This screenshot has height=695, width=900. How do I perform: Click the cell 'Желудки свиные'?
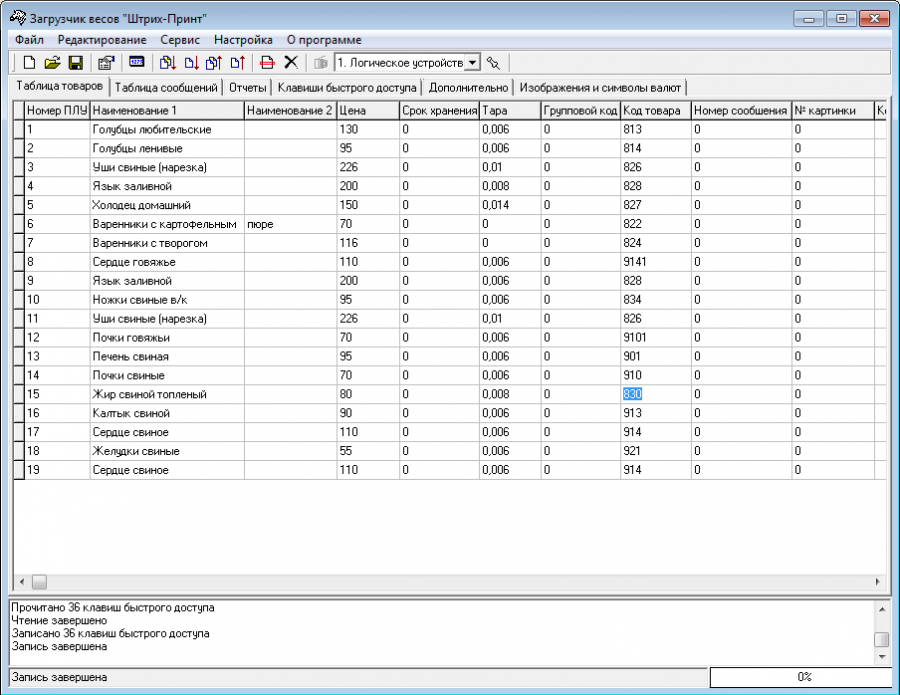[167, 451]
